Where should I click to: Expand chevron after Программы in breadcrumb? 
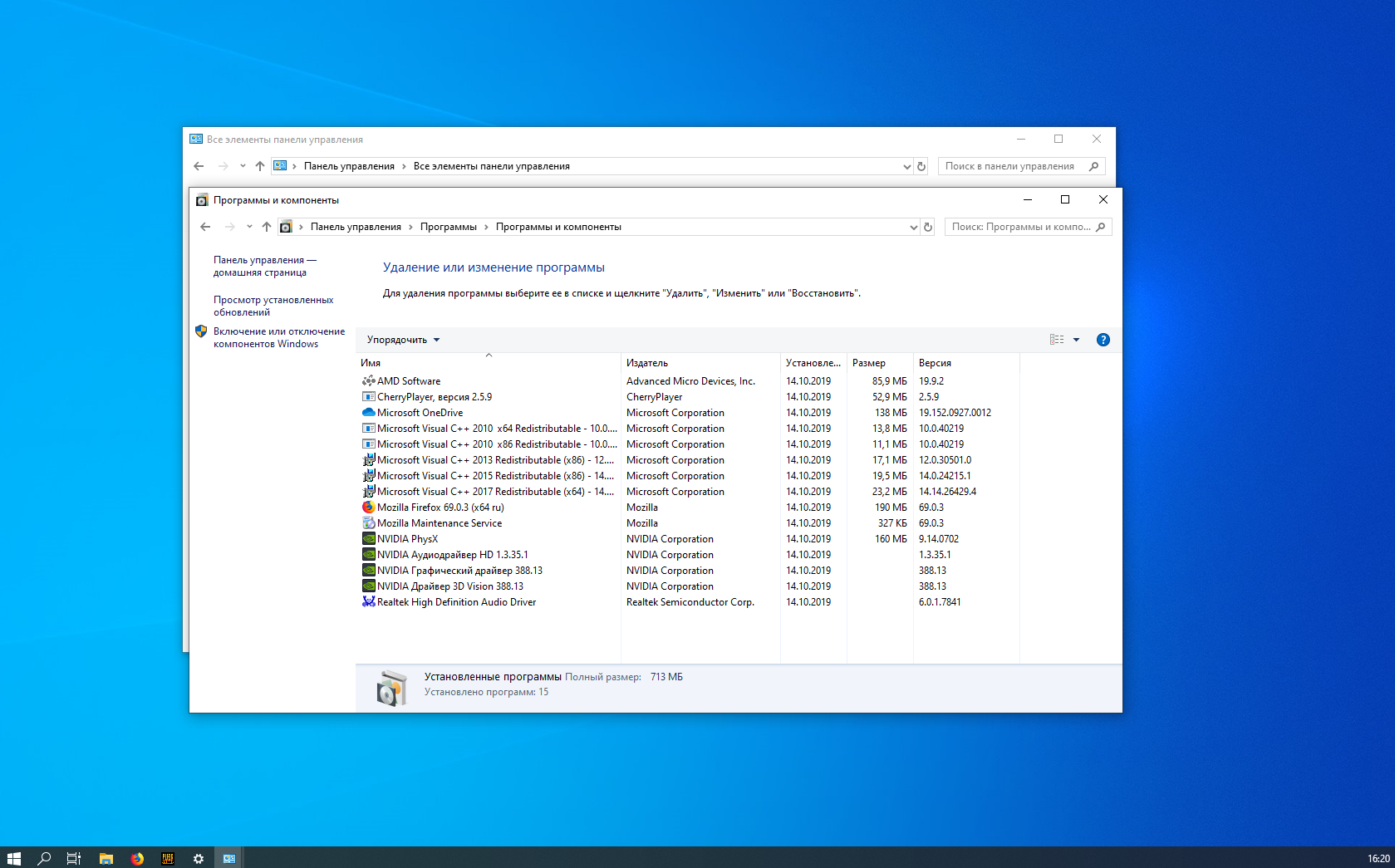pos(486,227)
